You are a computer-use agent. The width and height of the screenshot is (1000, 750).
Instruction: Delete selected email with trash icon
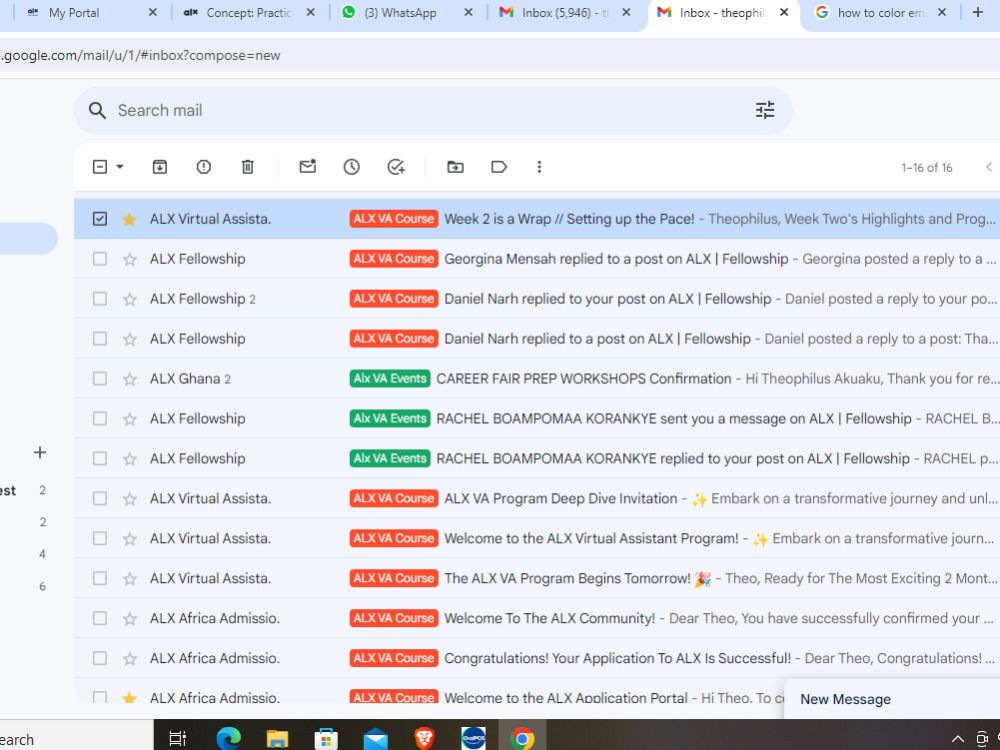click(x=247, y=167)
